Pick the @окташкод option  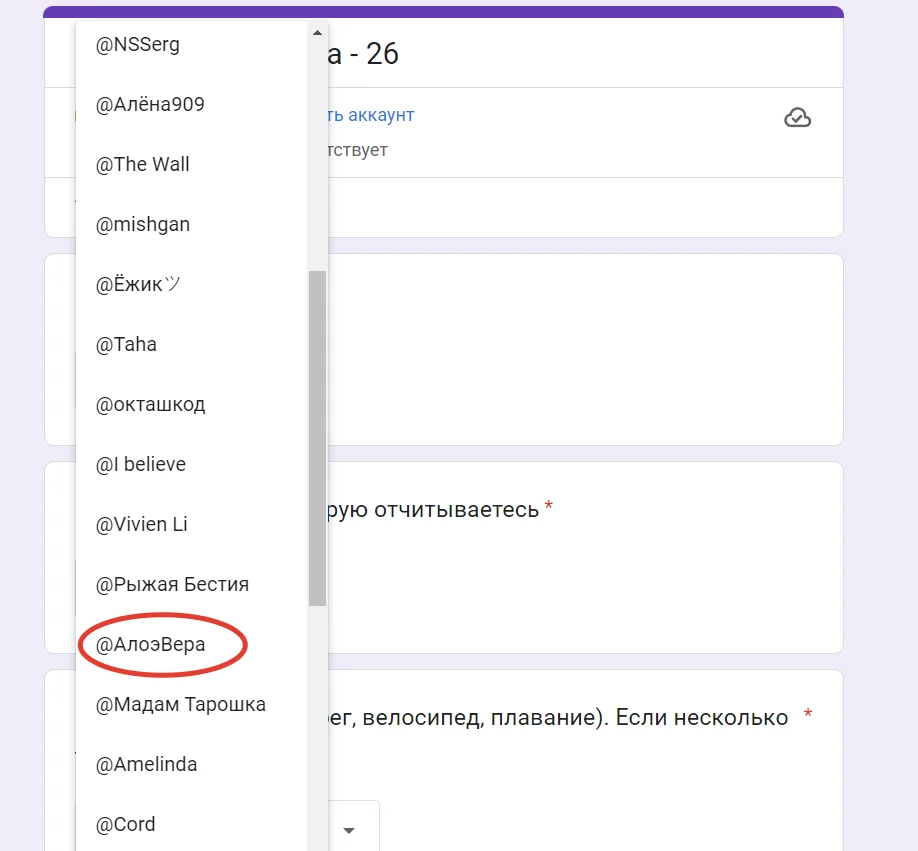[x=151, y=405]
